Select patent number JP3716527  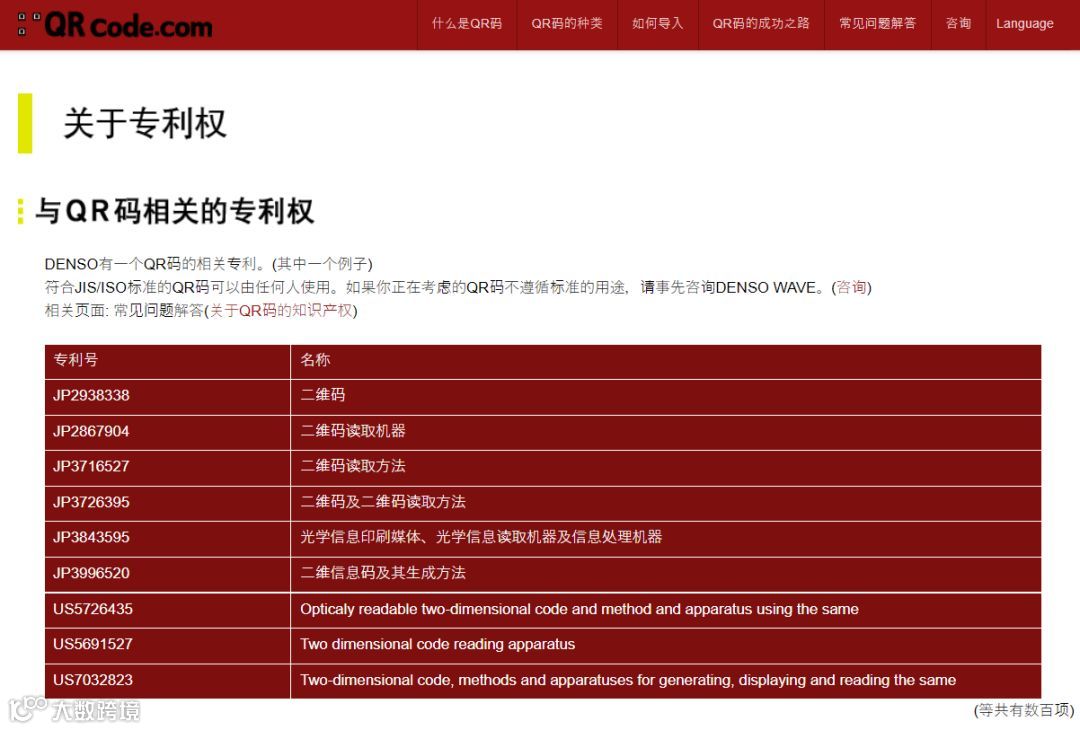[x=91, y=466]
